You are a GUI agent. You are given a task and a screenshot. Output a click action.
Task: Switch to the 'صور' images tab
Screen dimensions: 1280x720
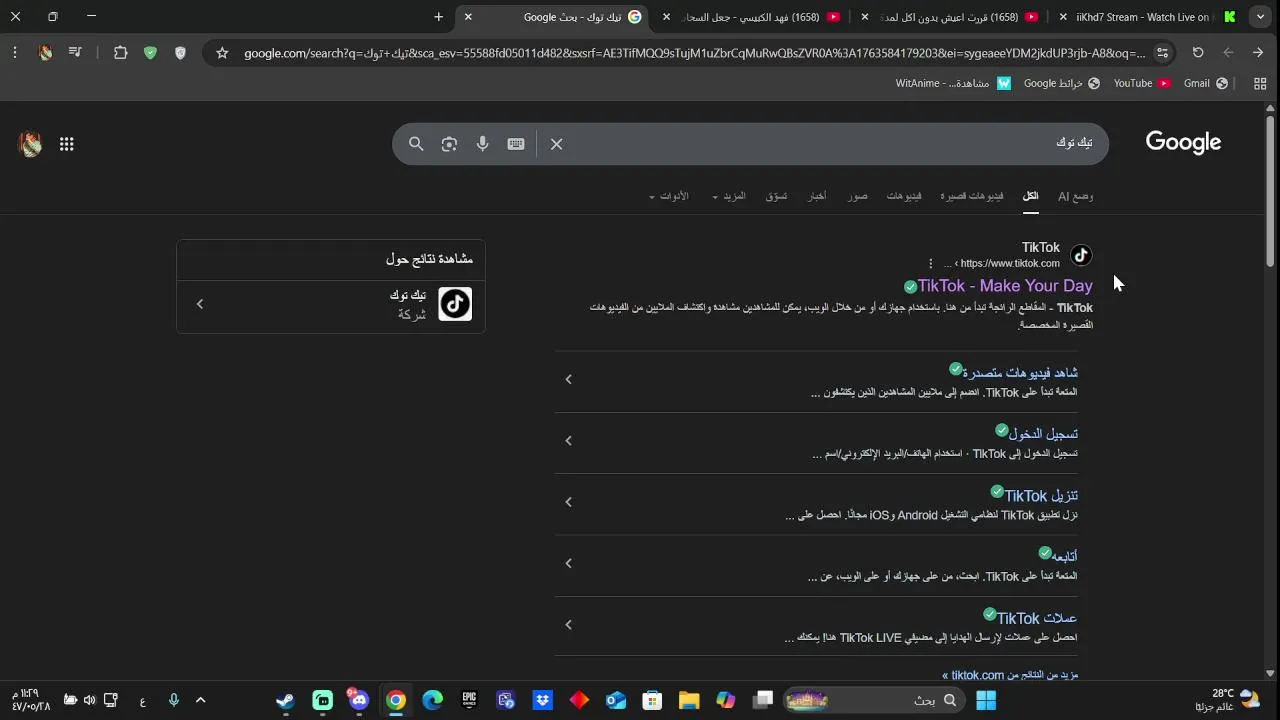tap(857, 196)
